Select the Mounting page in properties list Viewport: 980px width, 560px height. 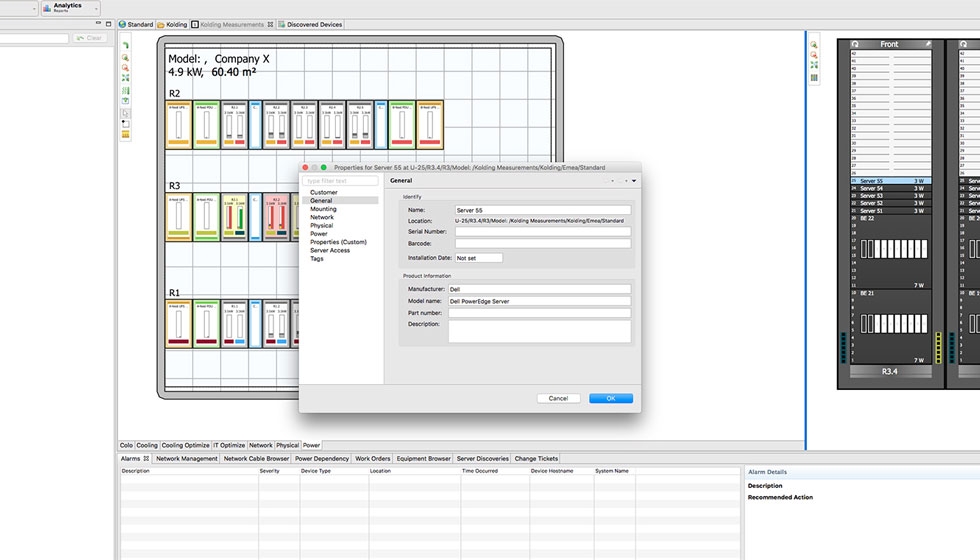[323, 209]
